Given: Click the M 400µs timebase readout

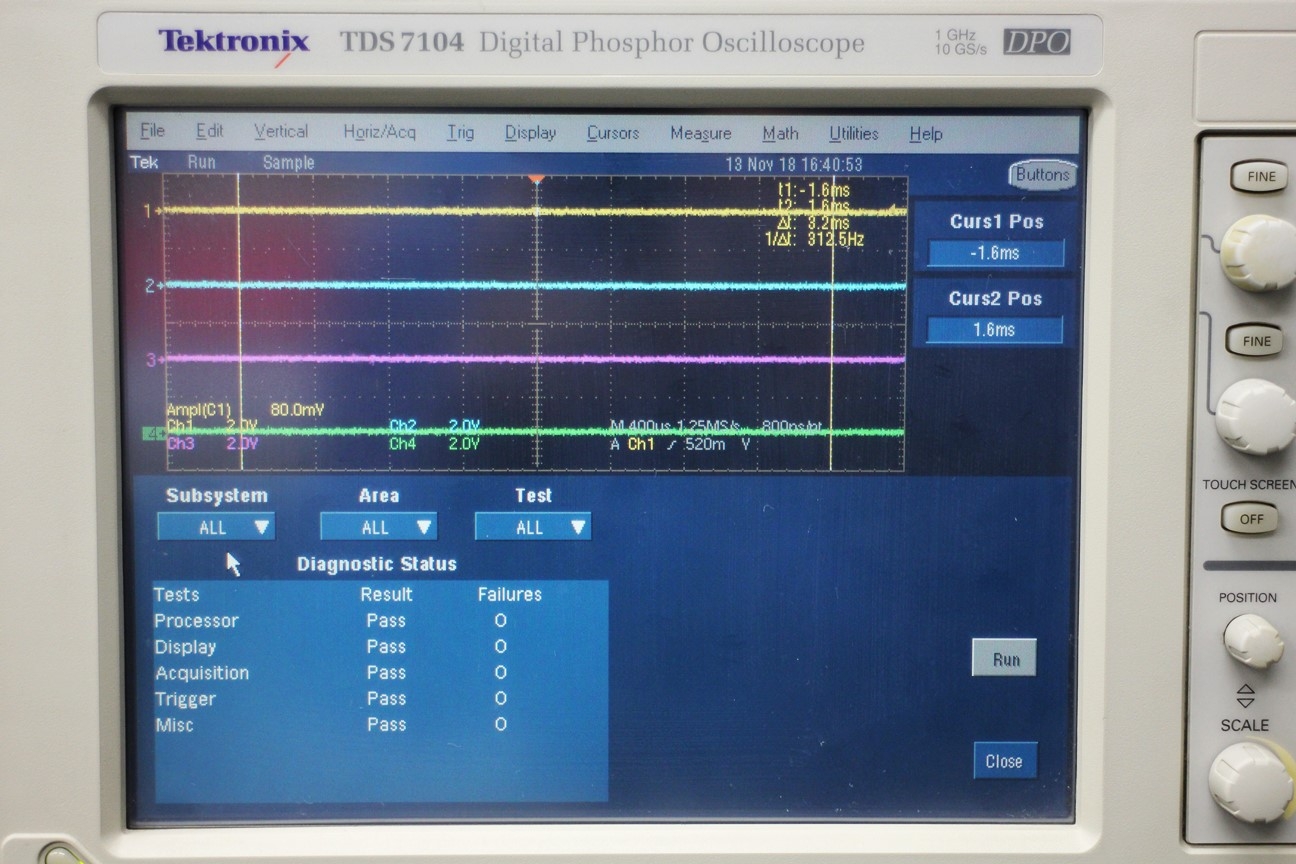Looking at the screenshot, I should [x=716, y=427].
